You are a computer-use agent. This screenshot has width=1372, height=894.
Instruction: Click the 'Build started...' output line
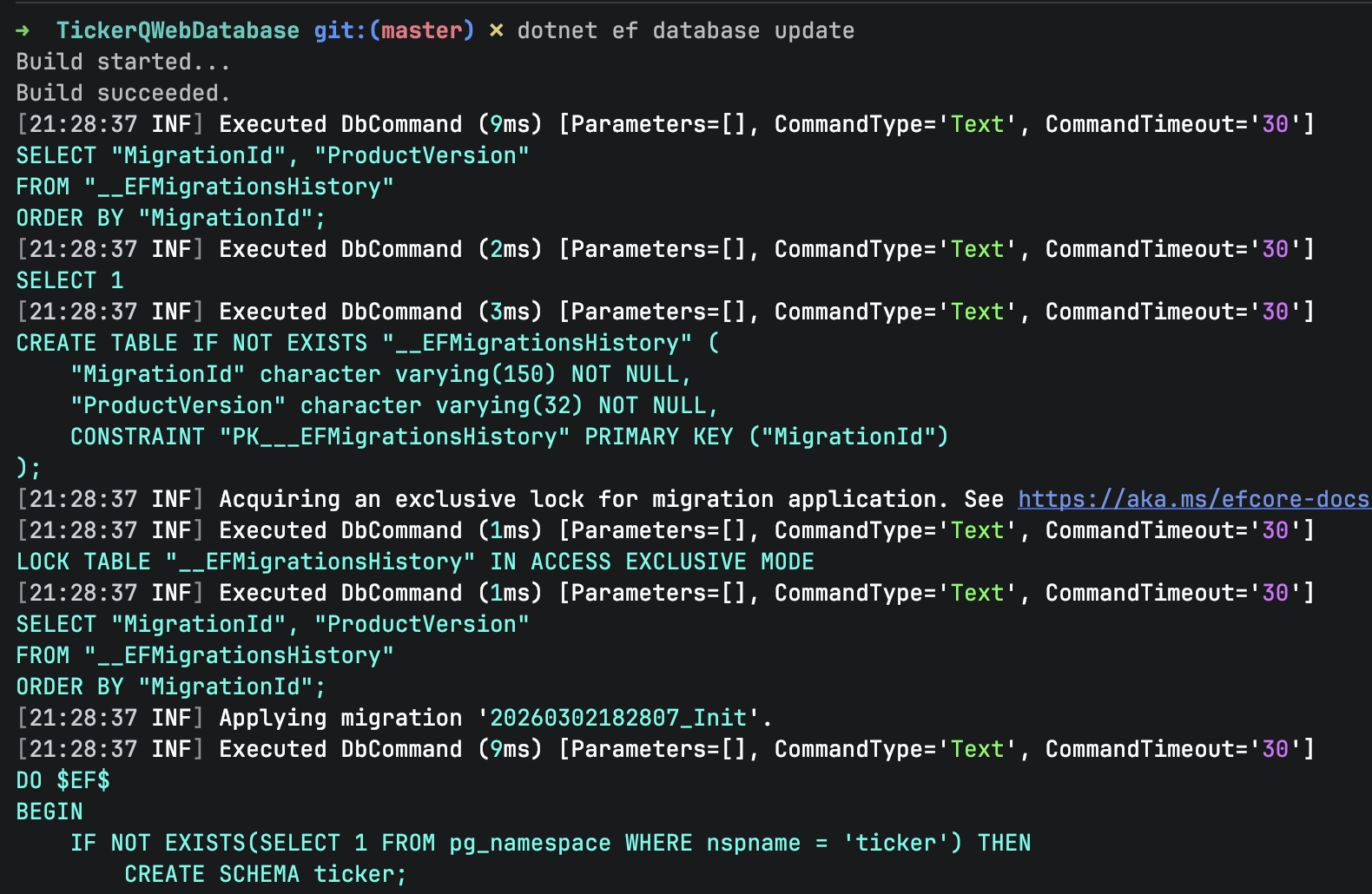pos(122,62)
